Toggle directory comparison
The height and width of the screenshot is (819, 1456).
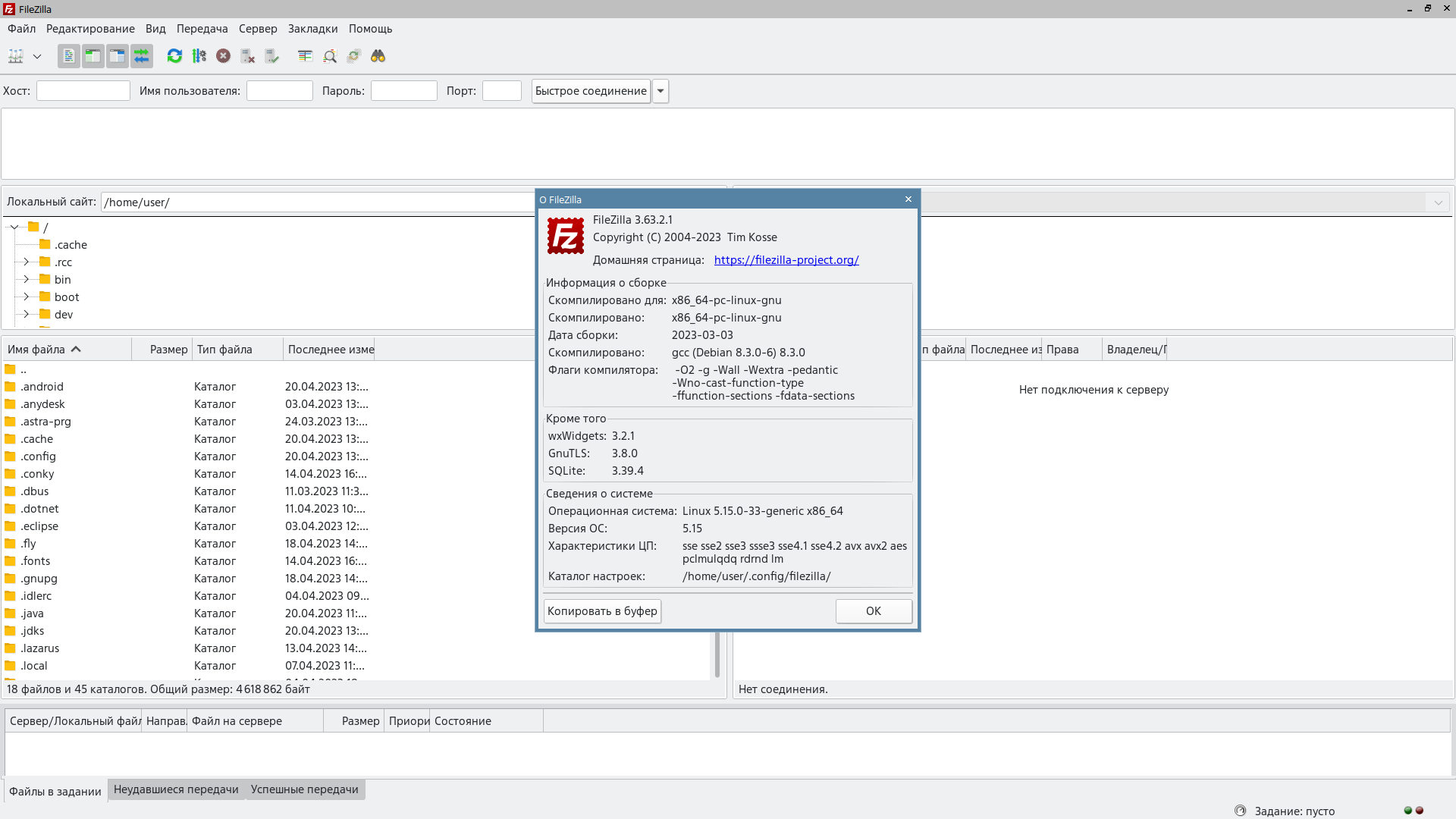click(x=329, y=56)
